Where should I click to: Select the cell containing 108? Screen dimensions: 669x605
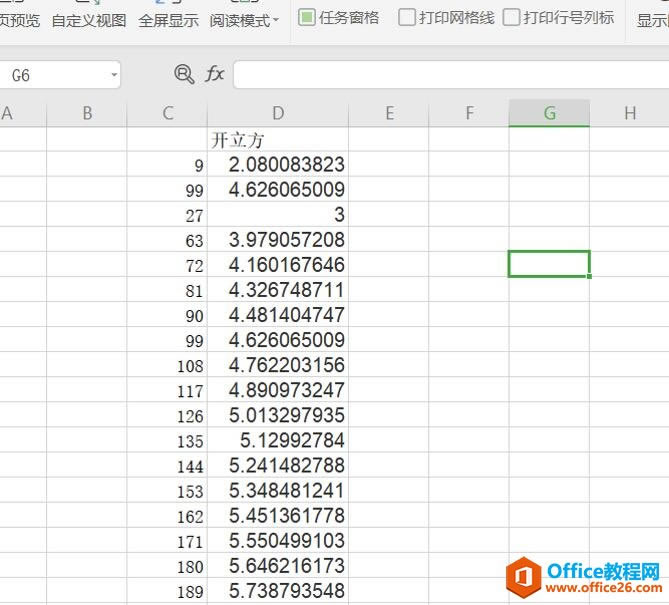pyautogui.click(x=167, y=365)
